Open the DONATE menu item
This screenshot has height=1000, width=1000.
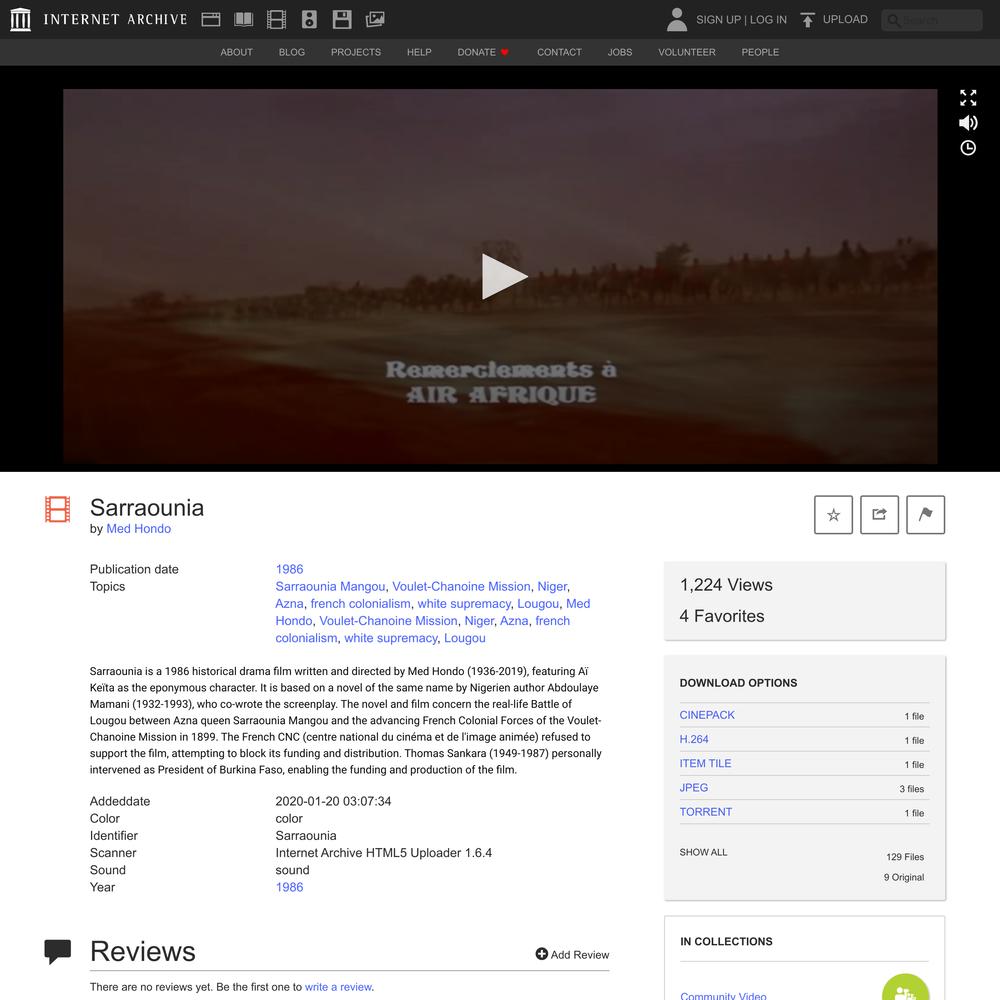pyautogui.click(x=483, y=52)
